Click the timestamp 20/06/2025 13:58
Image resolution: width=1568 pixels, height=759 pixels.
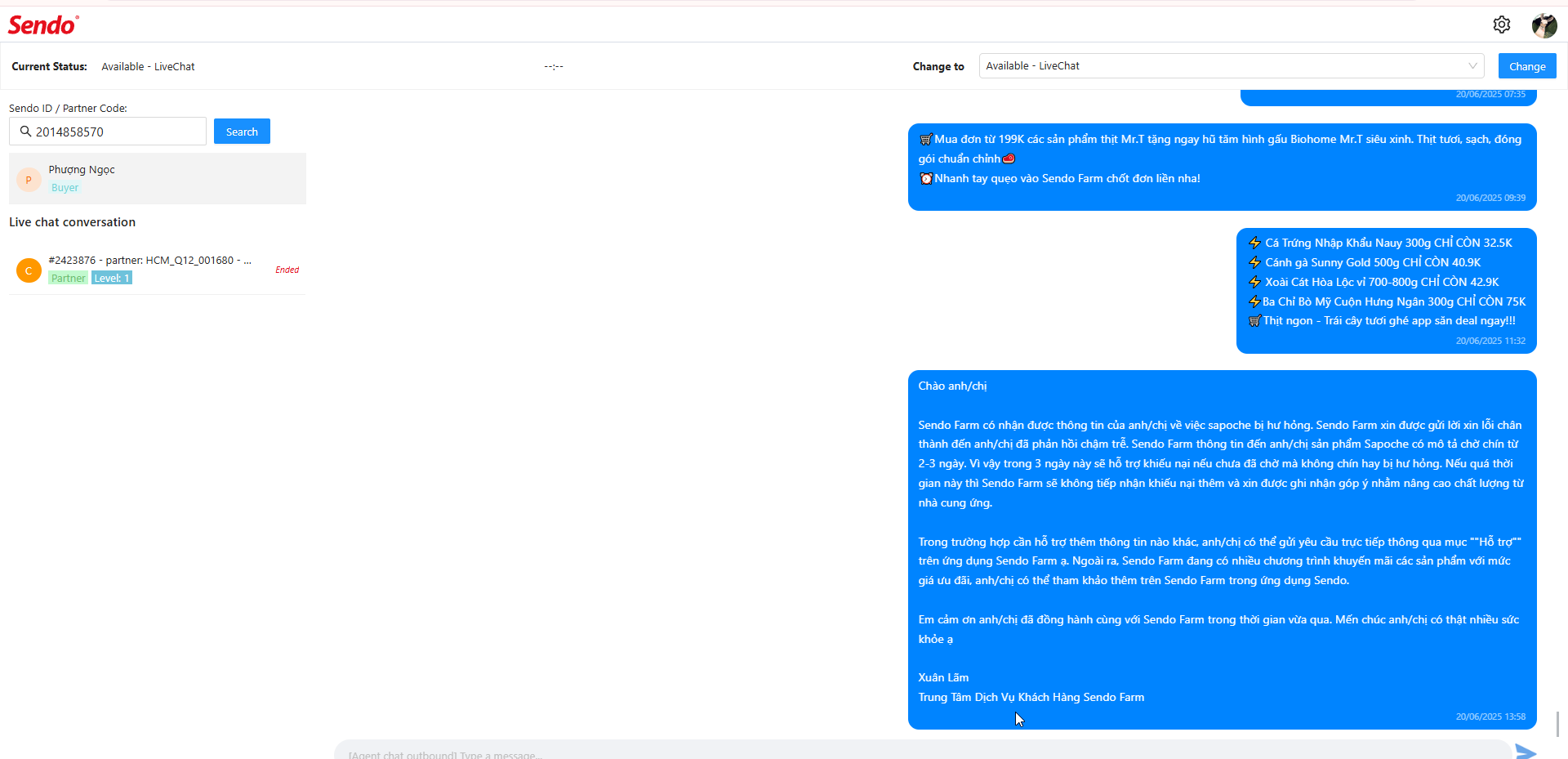[1490, 717]
